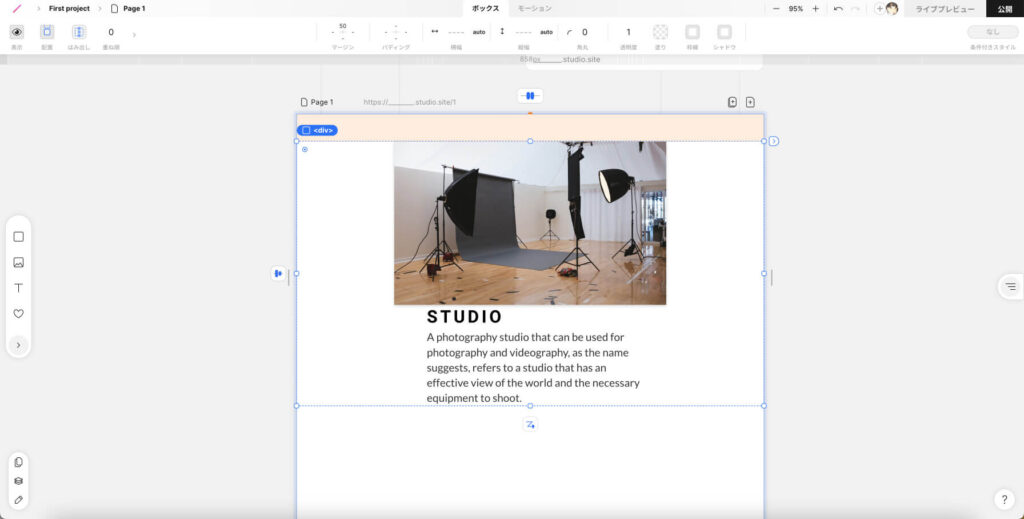Click the undo arrow
Screen dimensions: 1024x519
coord(838,8)
